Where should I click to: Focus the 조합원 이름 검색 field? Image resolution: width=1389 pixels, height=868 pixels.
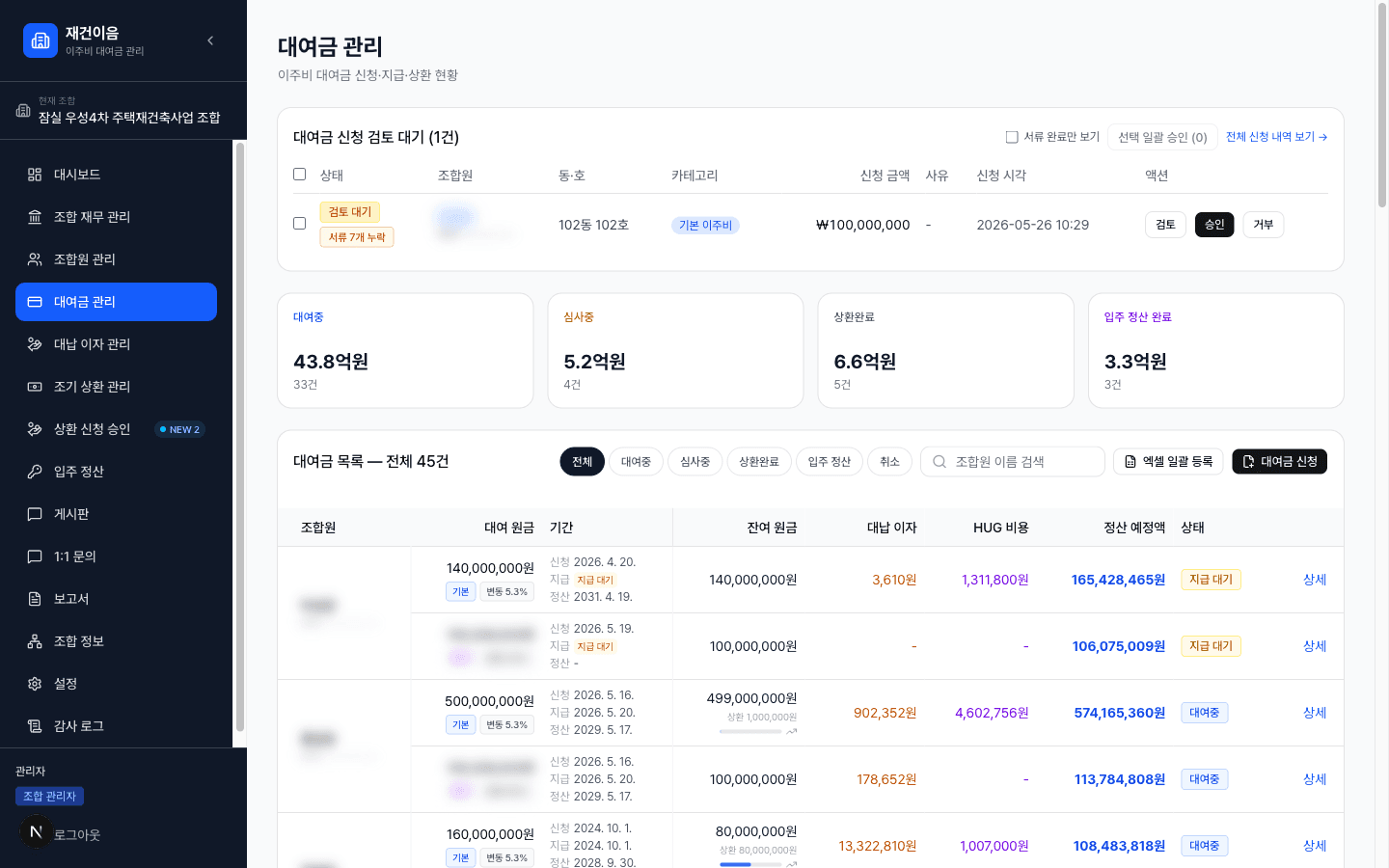pos(1013,462)
